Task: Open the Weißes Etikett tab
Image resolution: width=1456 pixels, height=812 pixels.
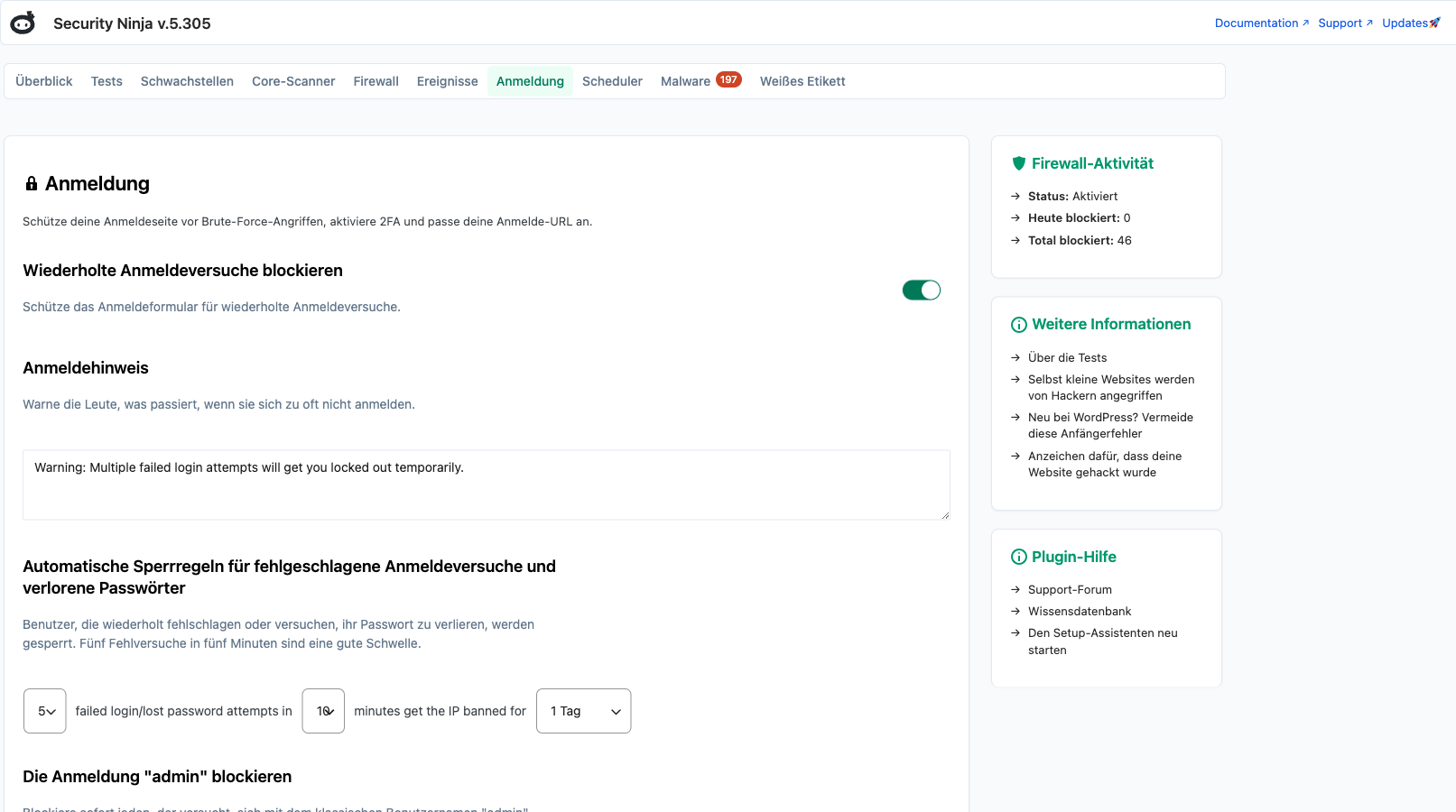Action: coord(802,81)
